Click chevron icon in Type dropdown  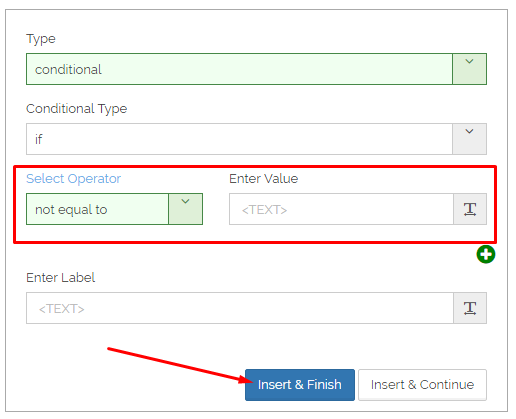[x=469, y=61]
